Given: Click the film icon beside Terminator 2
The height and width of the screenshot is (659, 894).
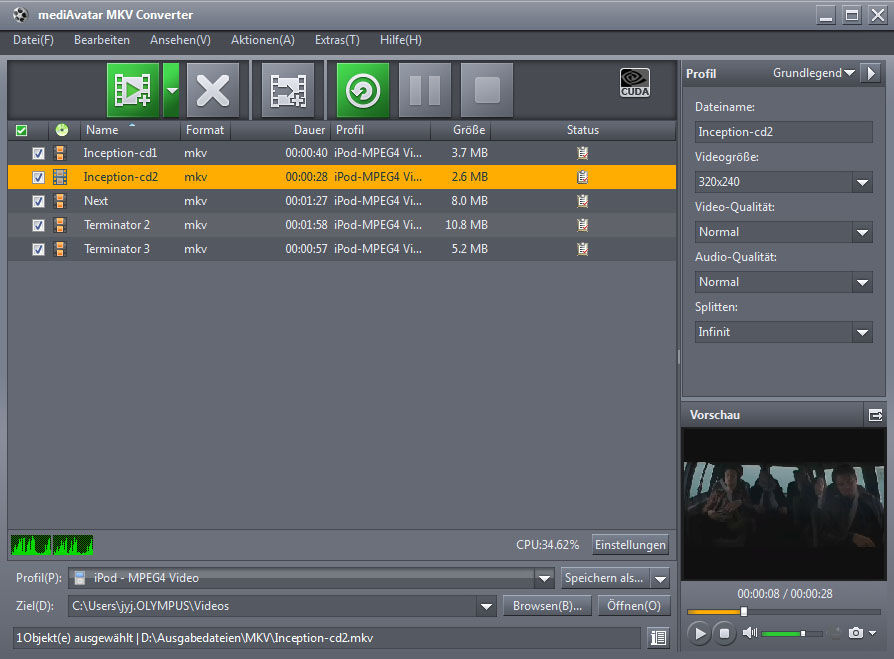Looking at the screenshot, I should [x=60, y=225].
